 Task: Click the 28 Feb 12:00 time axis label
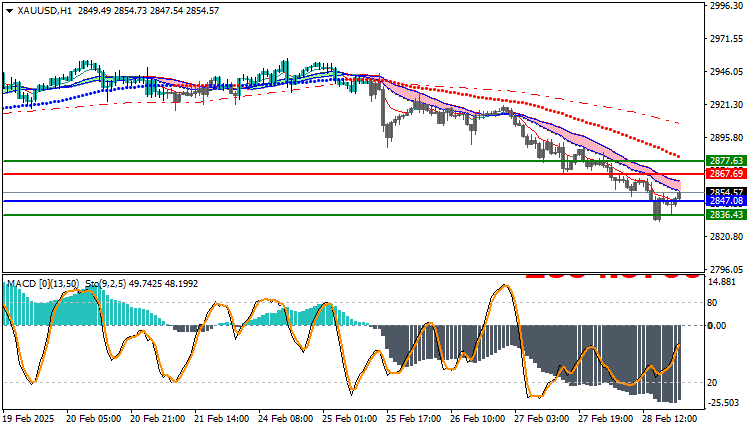[670, 419]
